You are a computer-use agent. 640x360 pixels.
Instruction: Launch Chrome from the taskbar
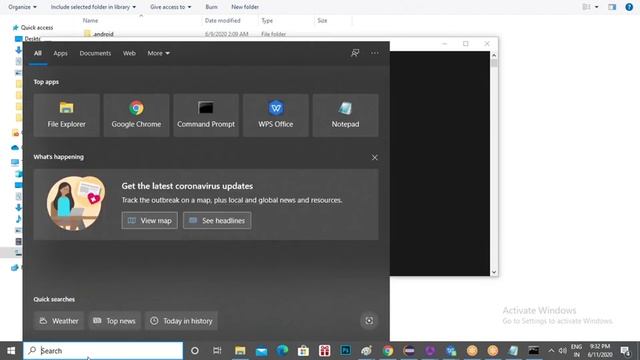pyautogui.click(x=388, y=351)
